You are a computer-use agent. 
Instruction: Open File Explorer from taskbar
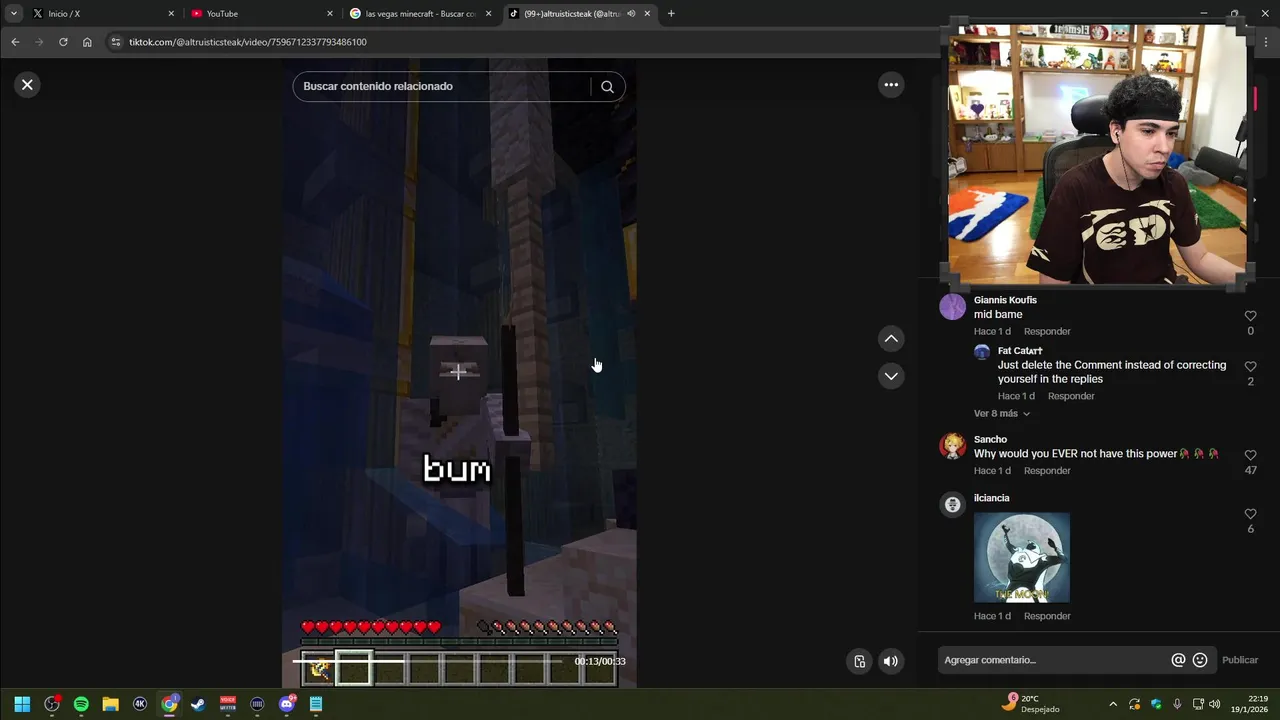(110, 704)
